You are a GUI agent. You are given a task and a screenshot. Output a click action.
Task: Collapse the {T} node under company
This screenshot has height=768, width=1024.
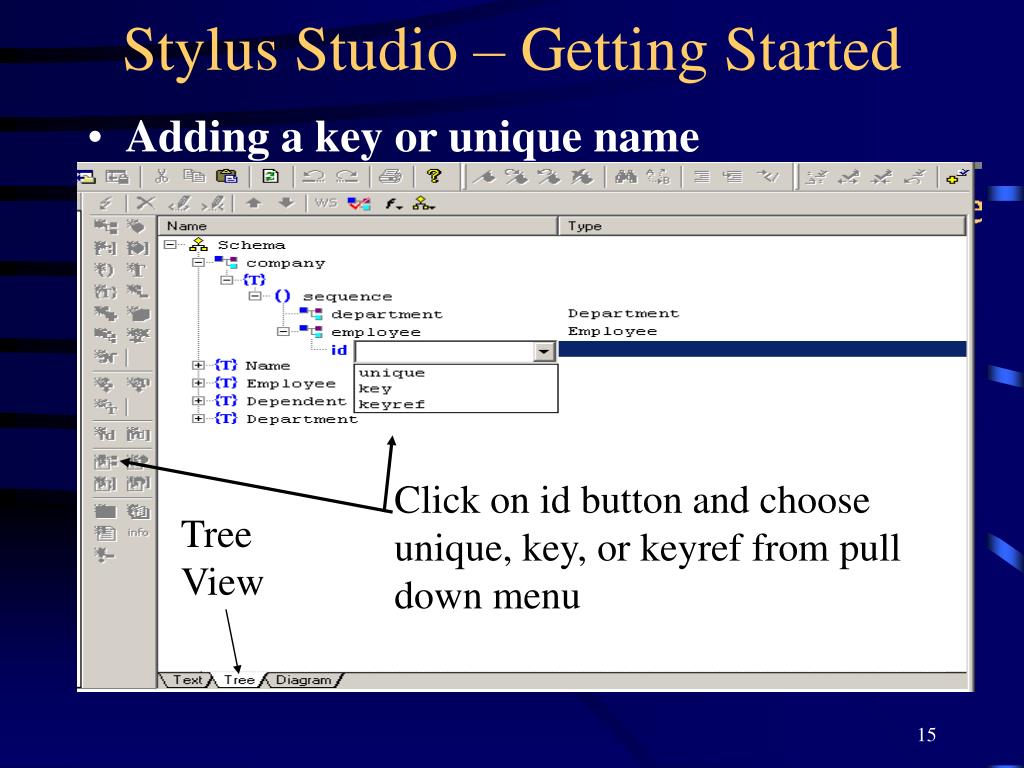227,280
